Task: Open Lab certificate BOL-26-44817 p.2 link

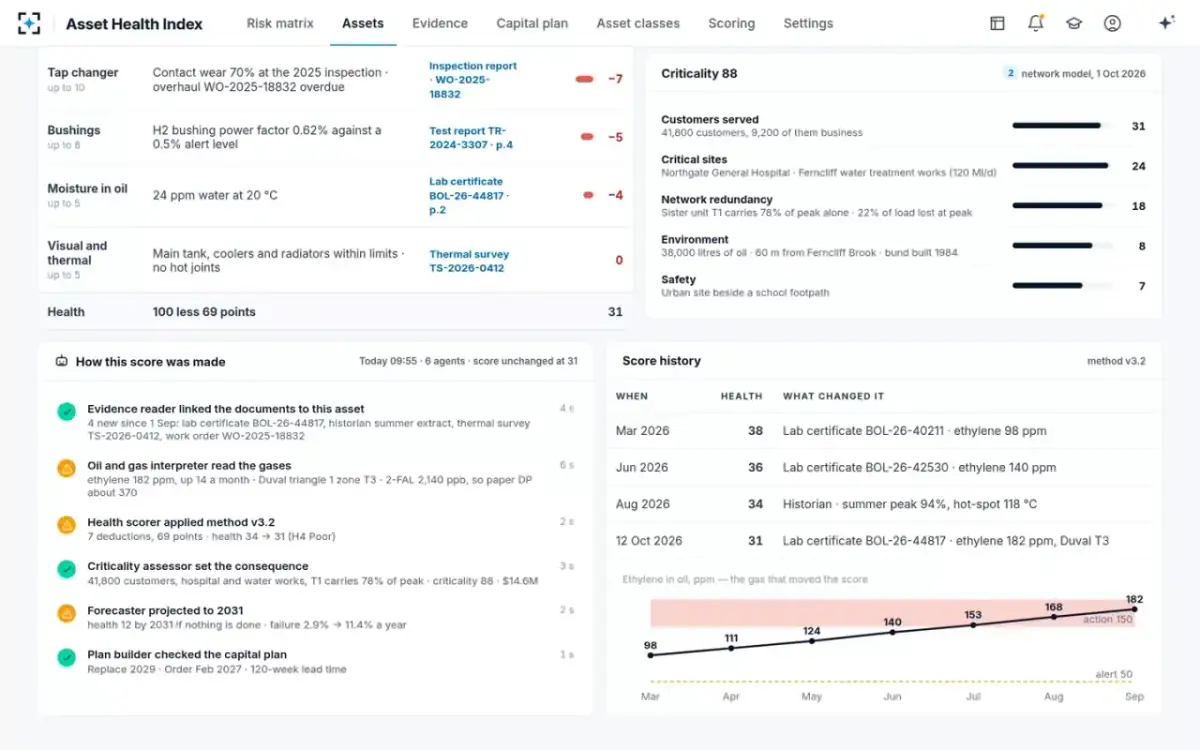Action: tap(468, 196)
